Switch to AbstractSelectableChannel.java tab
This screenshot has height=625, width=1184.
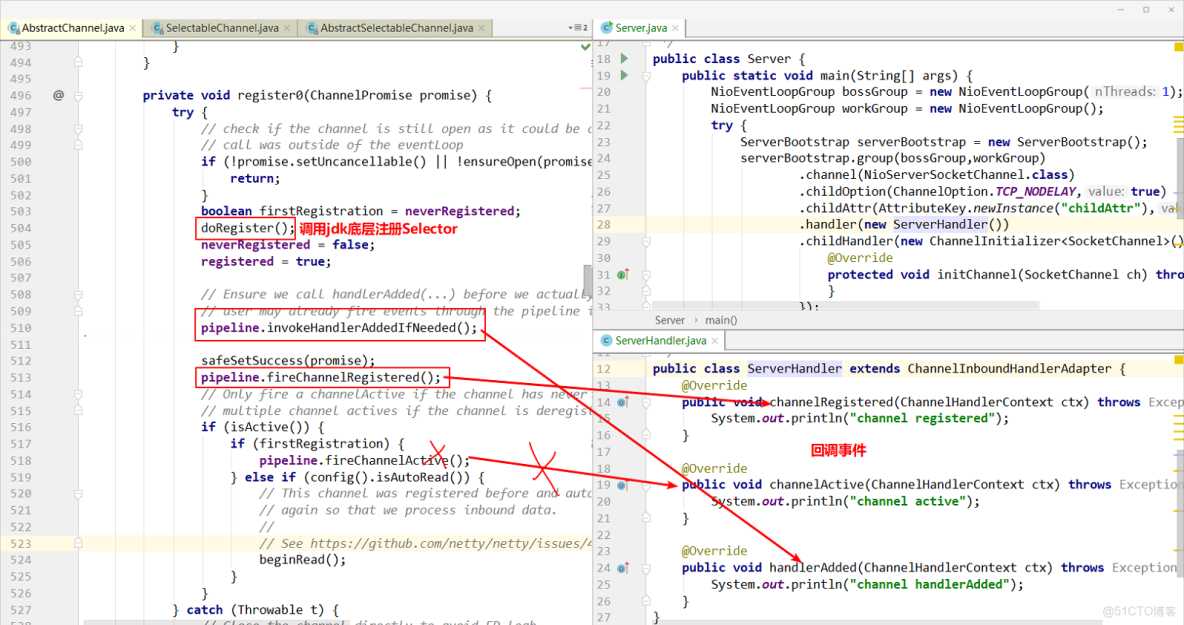(396, 28)
